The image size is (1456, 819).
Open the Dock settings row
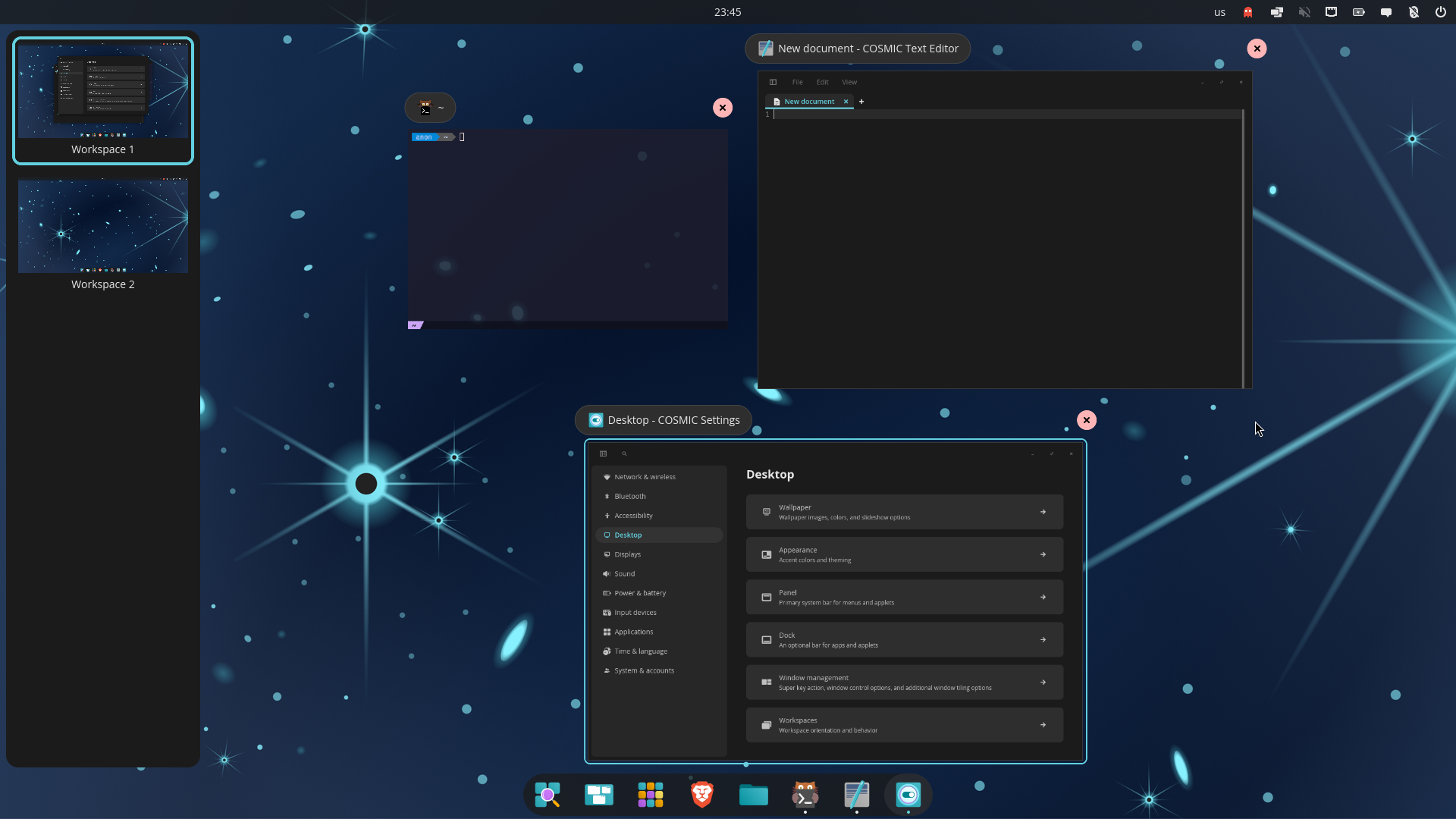pyautogui.click(x=905, y=640)
